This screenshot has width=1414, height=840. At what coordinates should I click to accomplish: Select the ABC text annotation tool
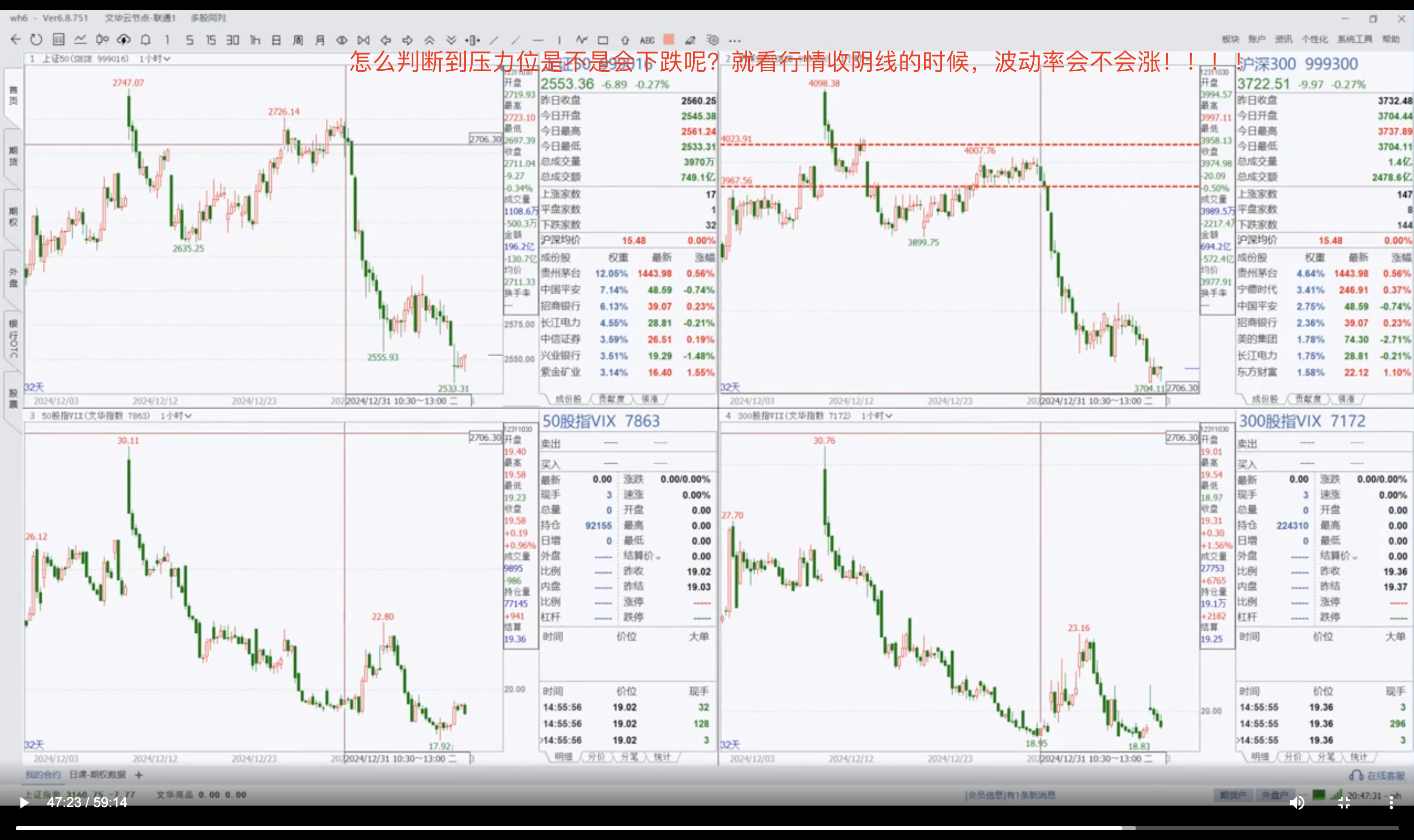647,40
